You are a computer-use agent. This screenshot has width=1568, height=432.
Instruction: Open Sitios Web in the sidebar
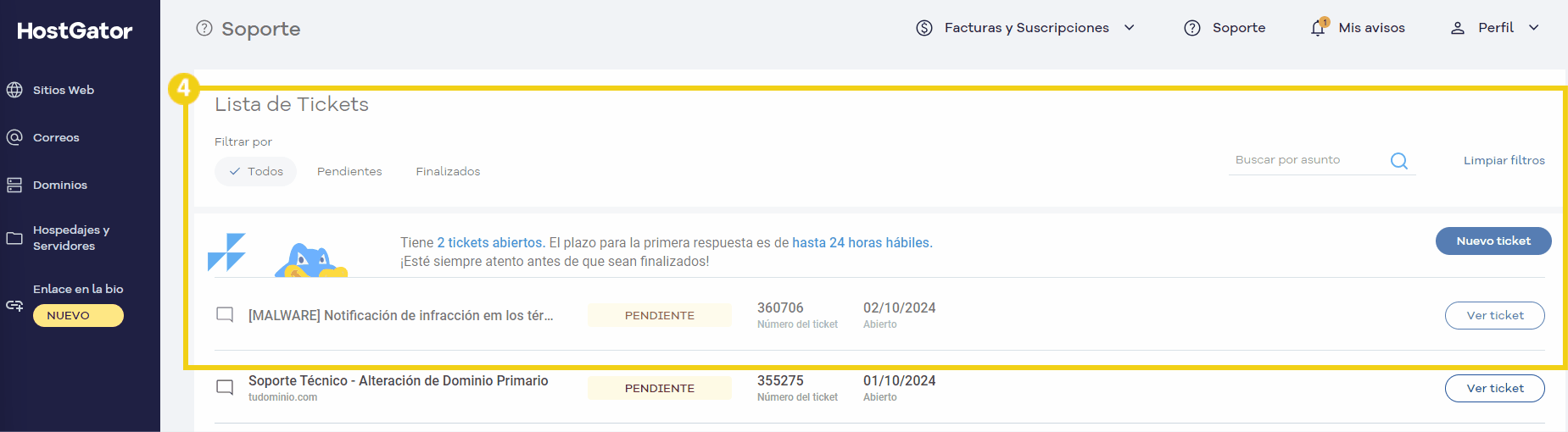click(x=64, y=90)
